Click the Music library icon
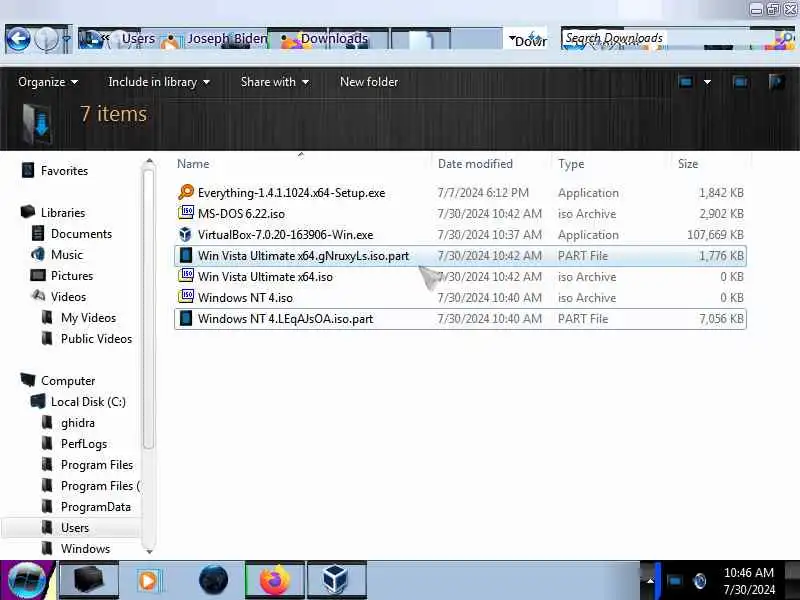 pos(38,254)
